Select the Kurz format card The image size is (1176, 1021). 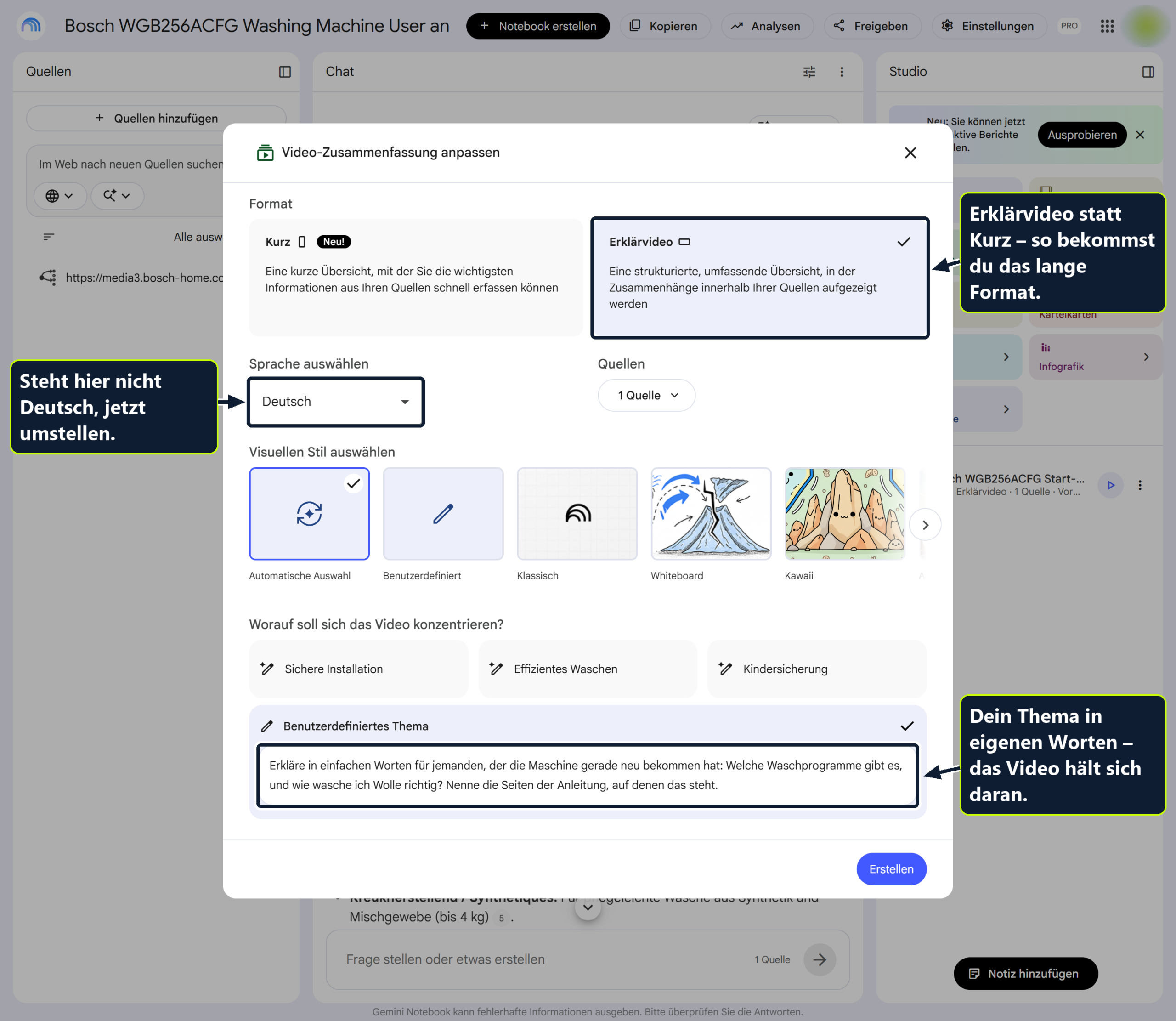pyautogui.click(x=416, y=278)
